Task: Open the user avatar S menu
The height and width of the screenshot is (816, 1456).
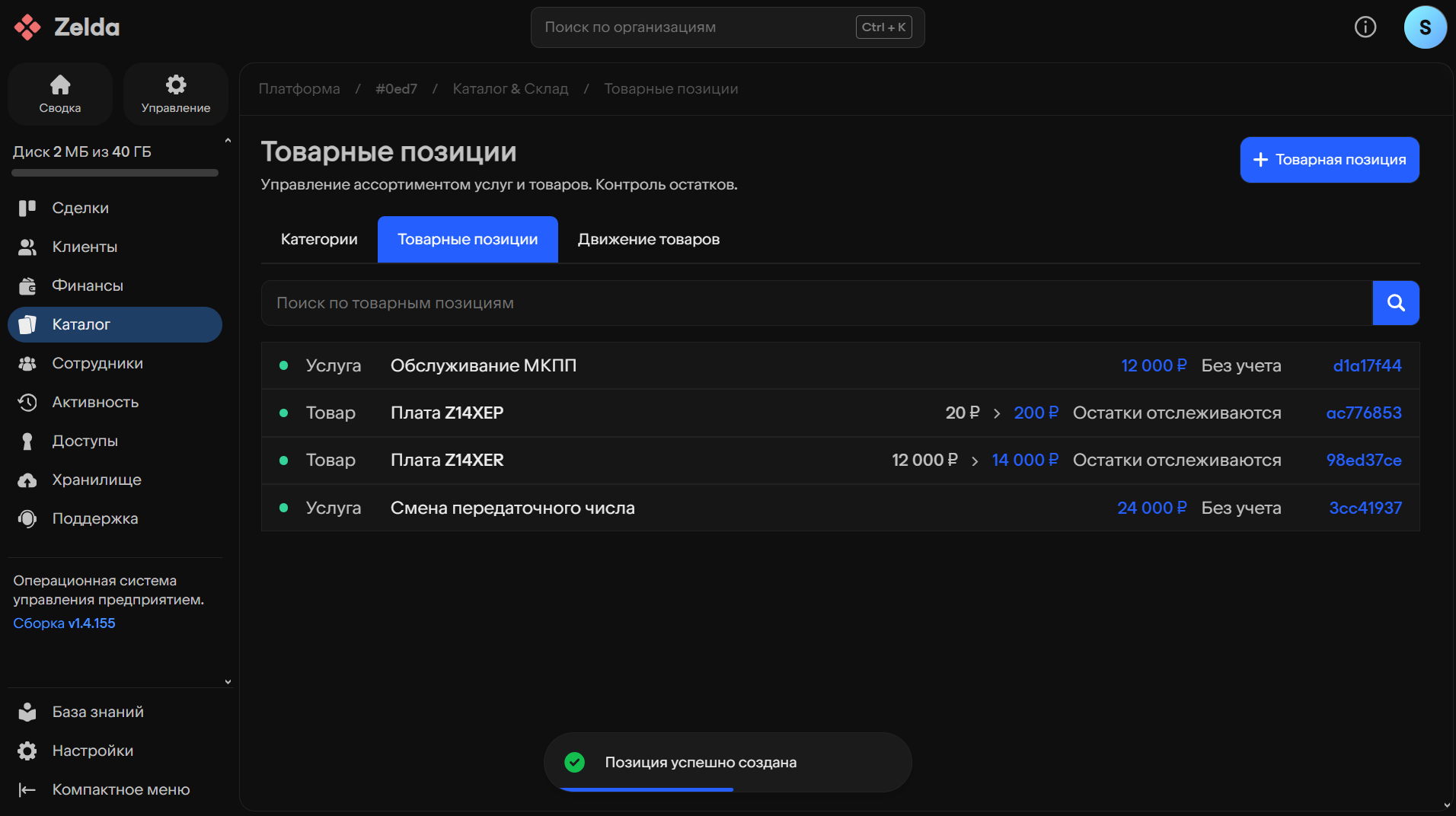Action: pos(1424,27)
